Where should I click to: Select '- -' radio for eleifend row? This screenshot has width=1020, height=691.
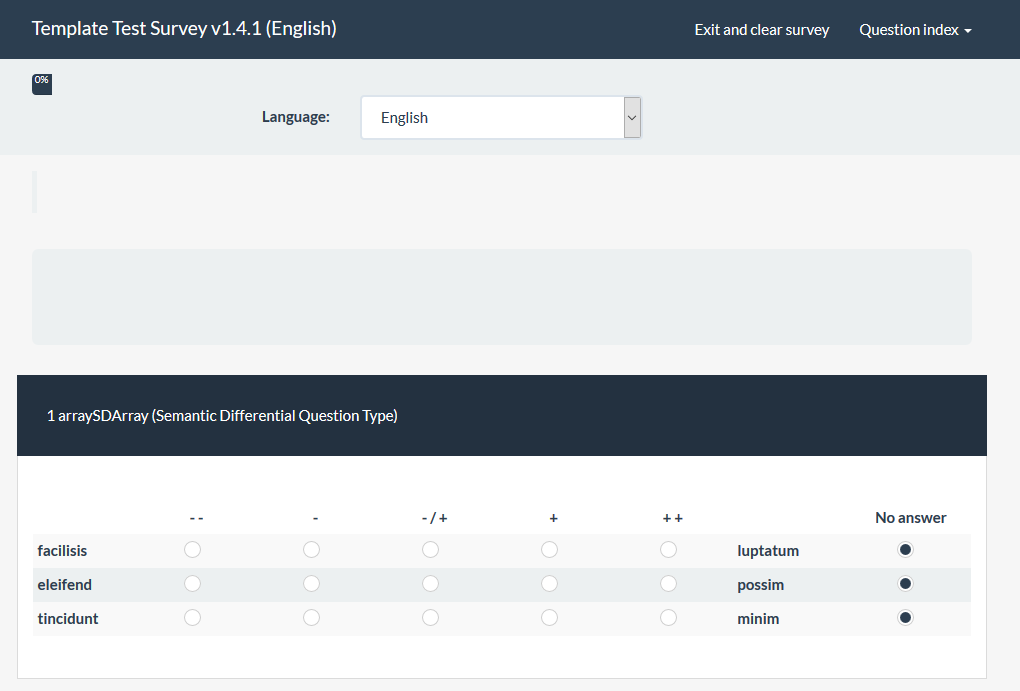(x=193, y=584)
